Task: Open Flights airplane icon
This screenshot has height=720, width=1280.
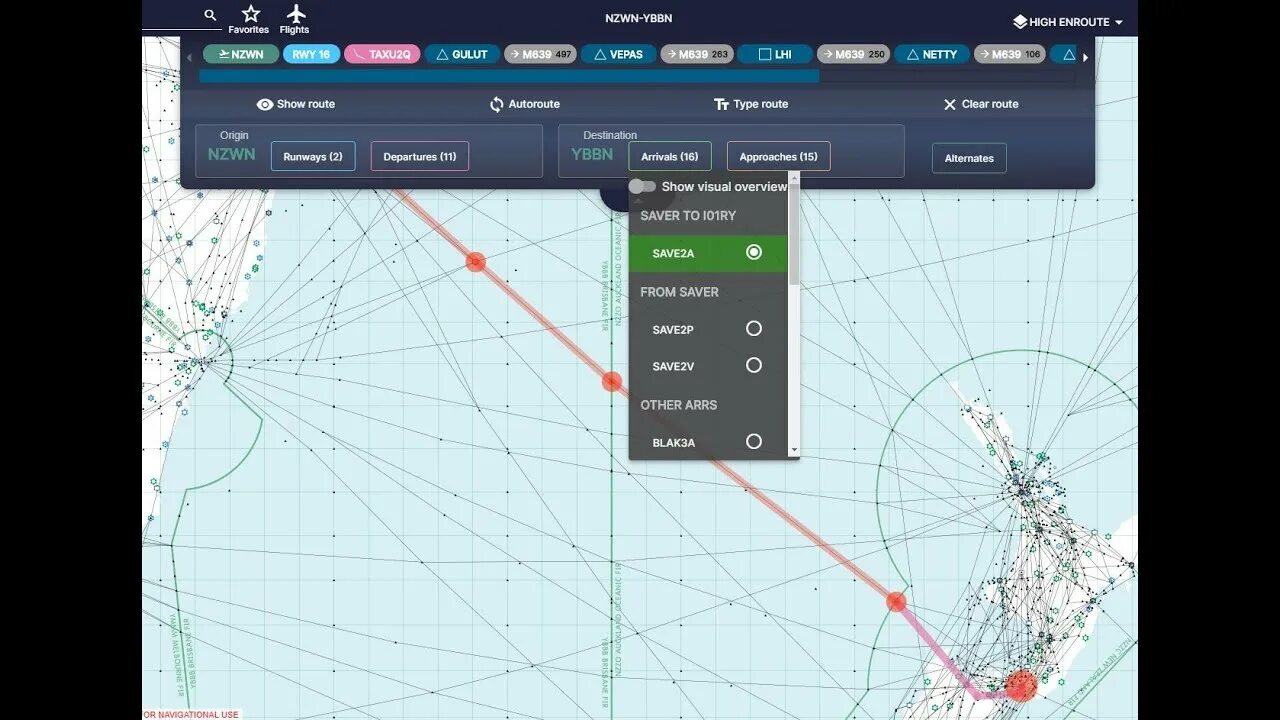Action: pos(295,19)
